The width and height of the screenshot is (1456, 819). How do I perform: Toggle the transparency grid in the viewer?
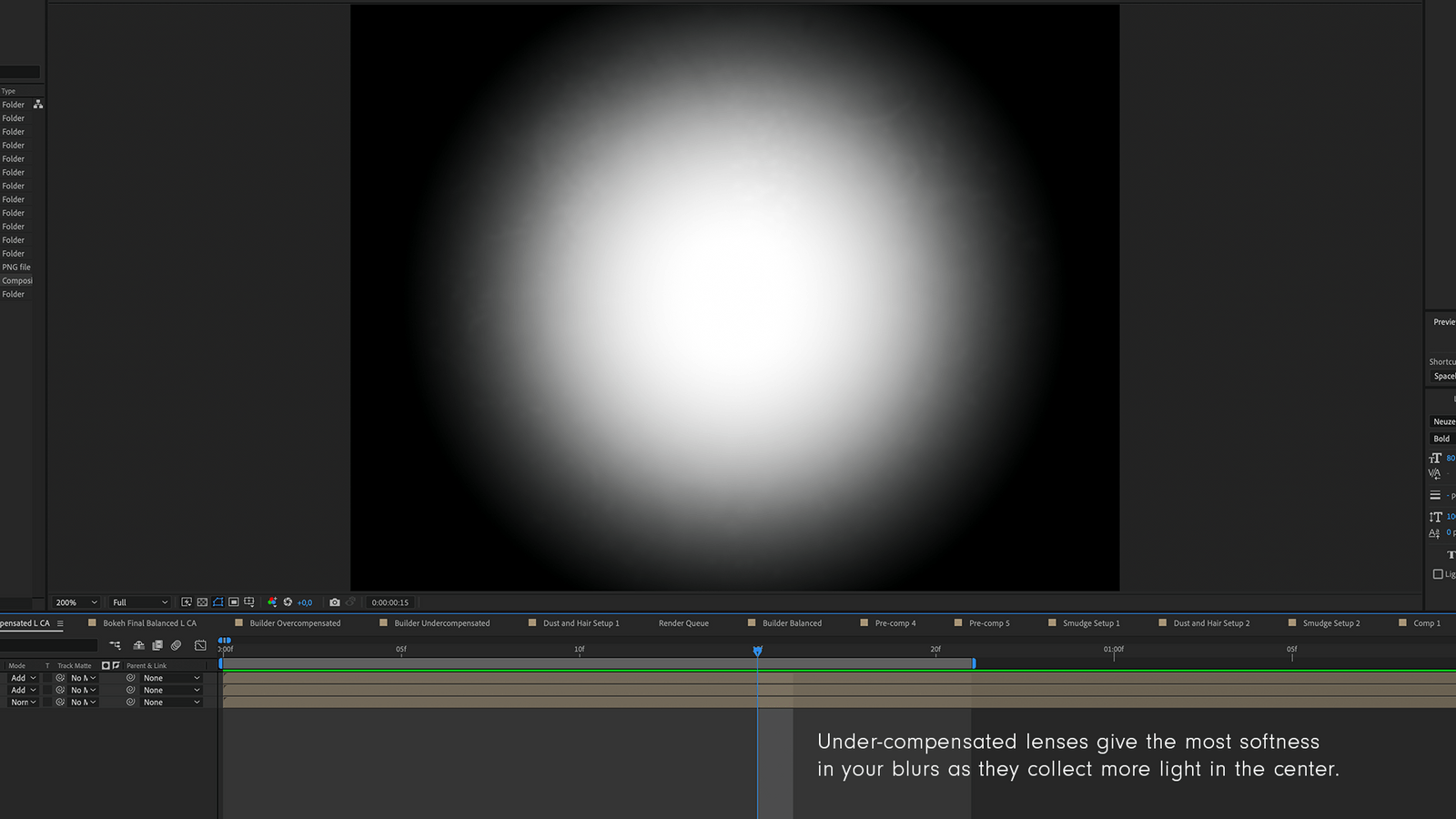[x=202, y=602]
